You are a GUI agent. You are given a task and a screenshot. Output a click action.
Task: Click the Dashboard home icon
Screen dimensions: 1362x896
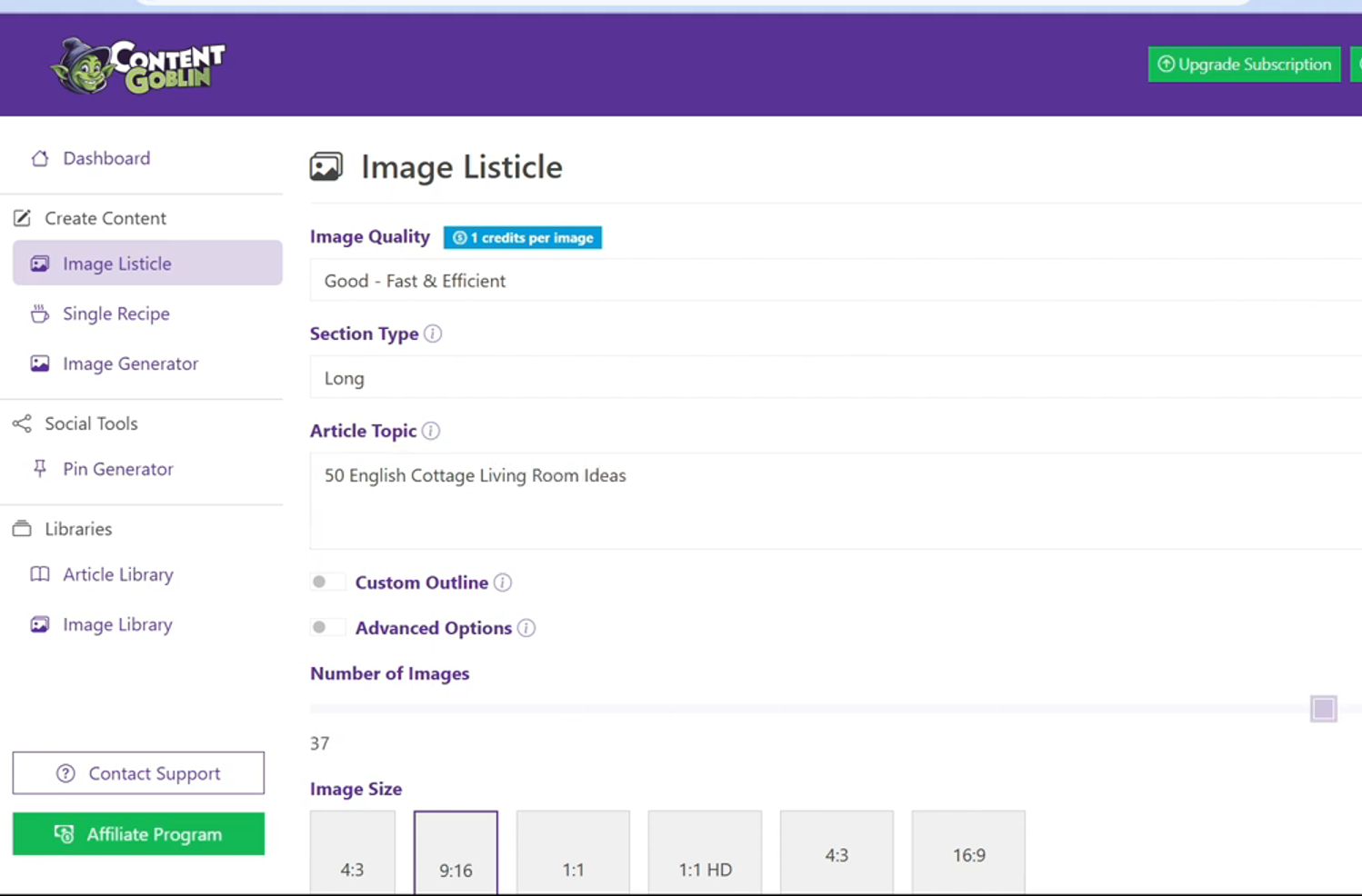click(40, 158)
